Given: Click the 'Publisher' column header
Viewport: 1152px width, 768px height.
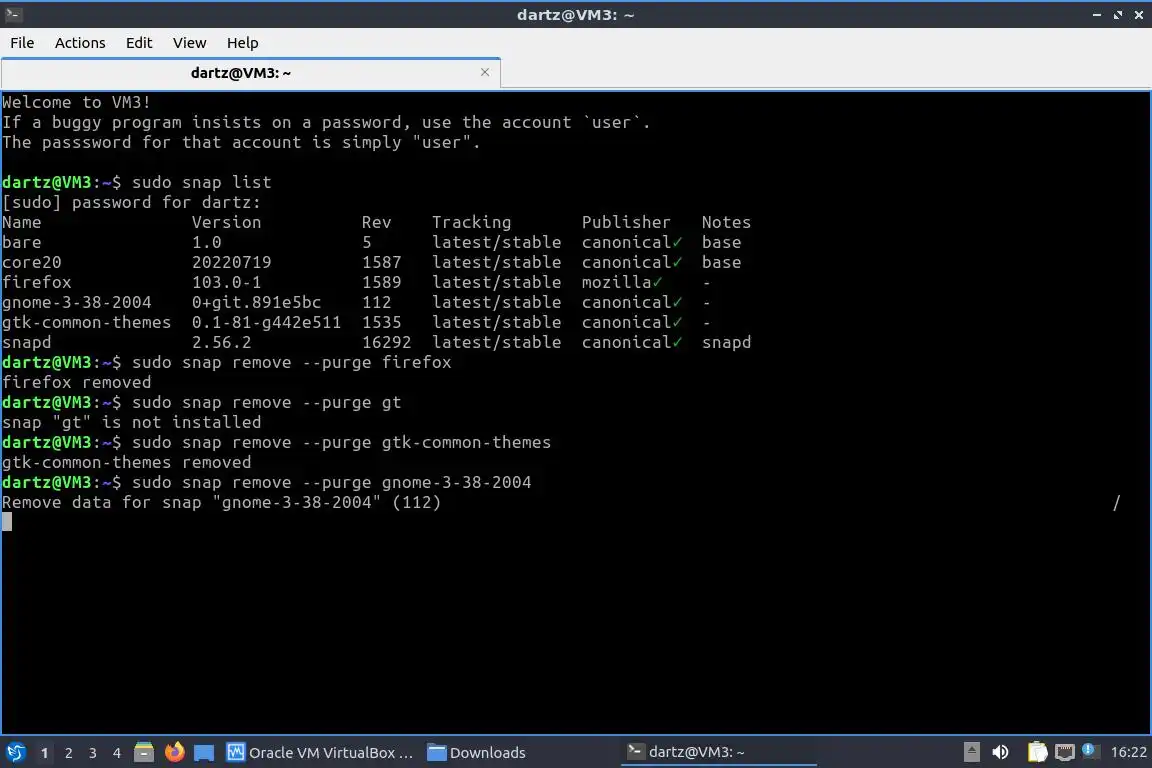Looking at the screenshot, I should click(626, 222).
